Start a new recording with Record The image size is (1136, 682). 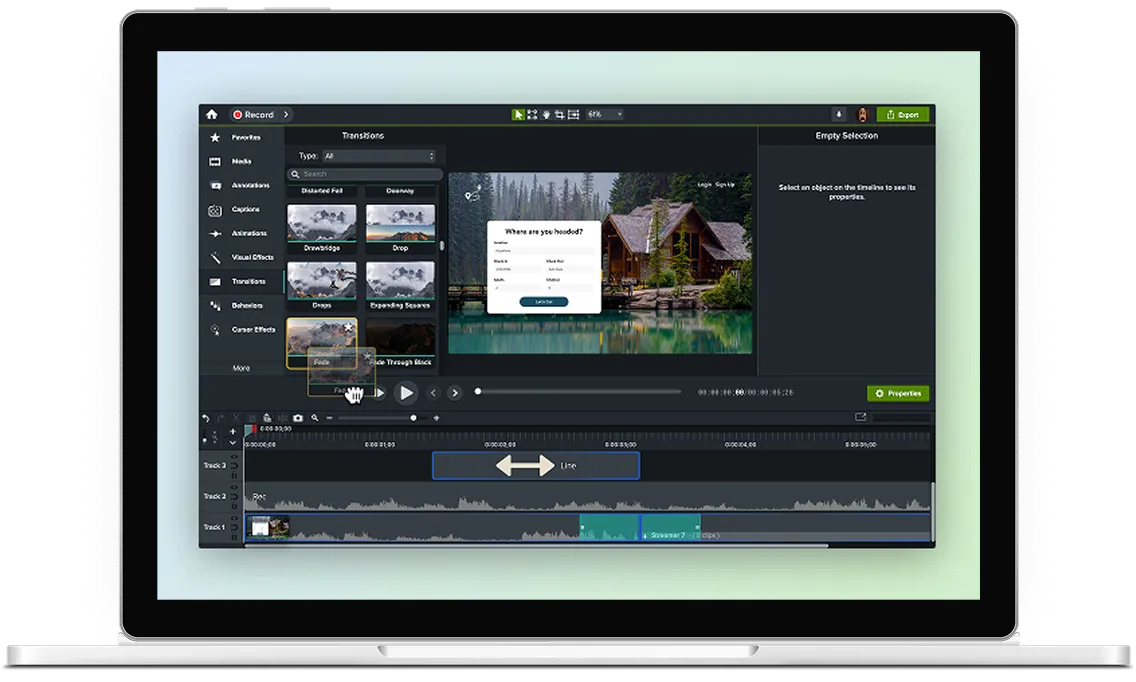[254, 115]
